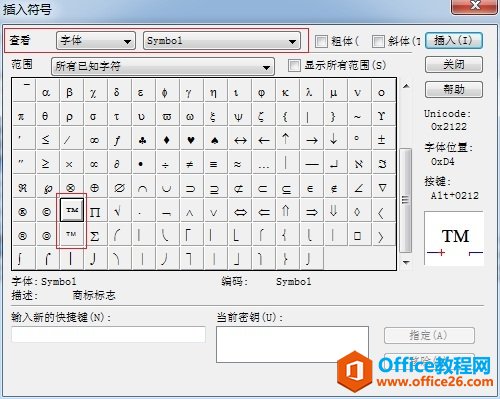Click the symbol grid scroll-down arrow

(x=406, y=263)
